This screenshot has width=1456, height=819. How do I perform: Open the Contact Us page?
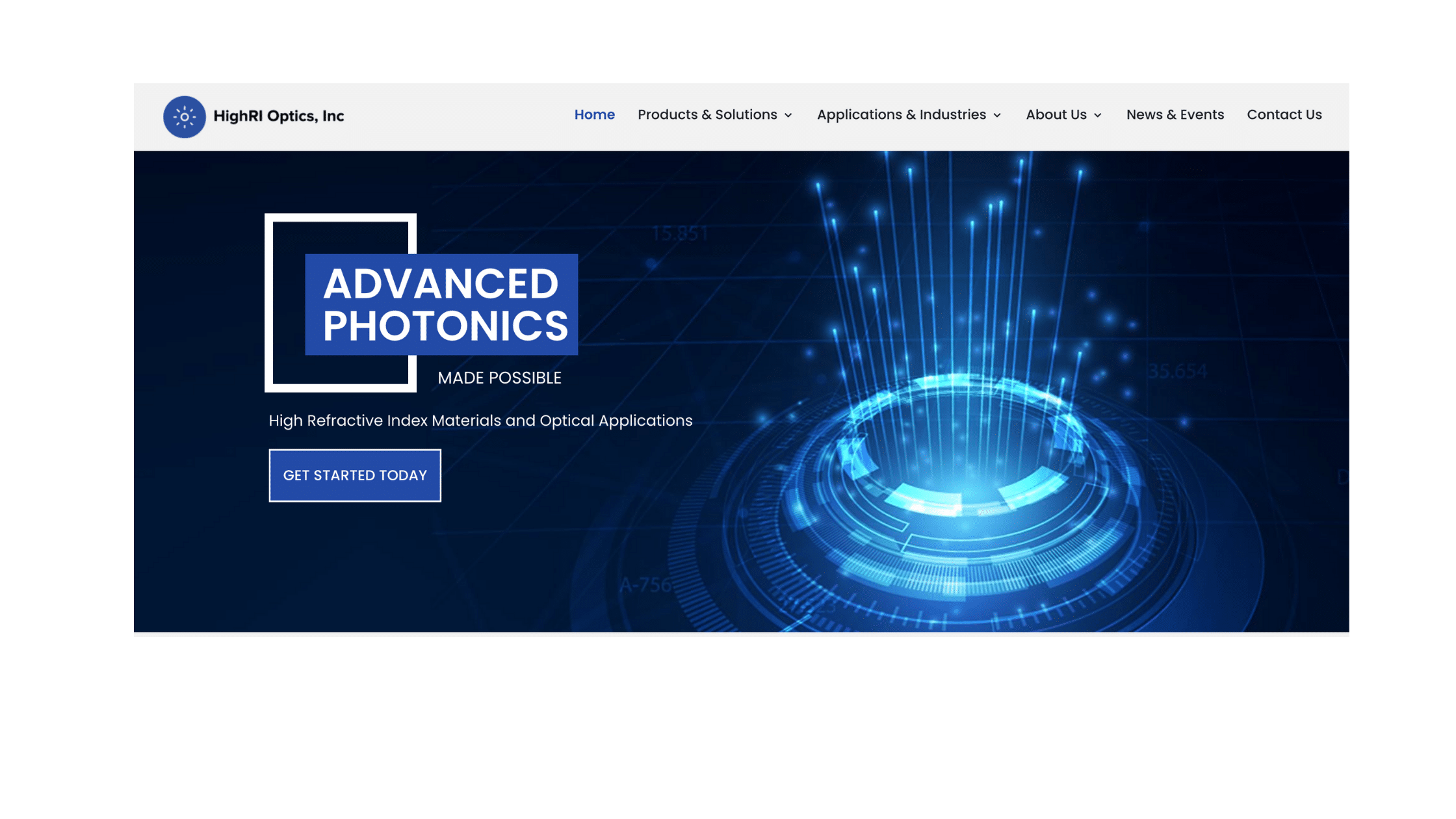click(x=1284, y=115)
